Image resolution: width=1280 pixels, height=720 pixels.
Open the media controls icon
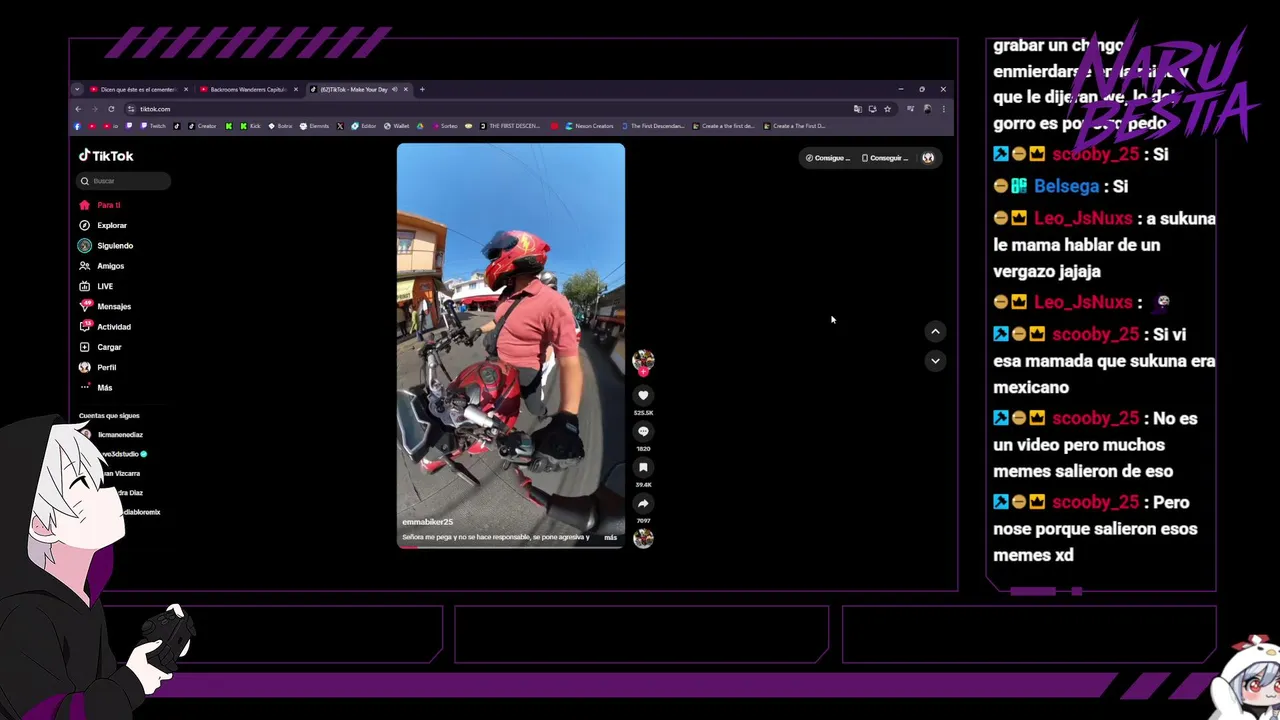910,109
